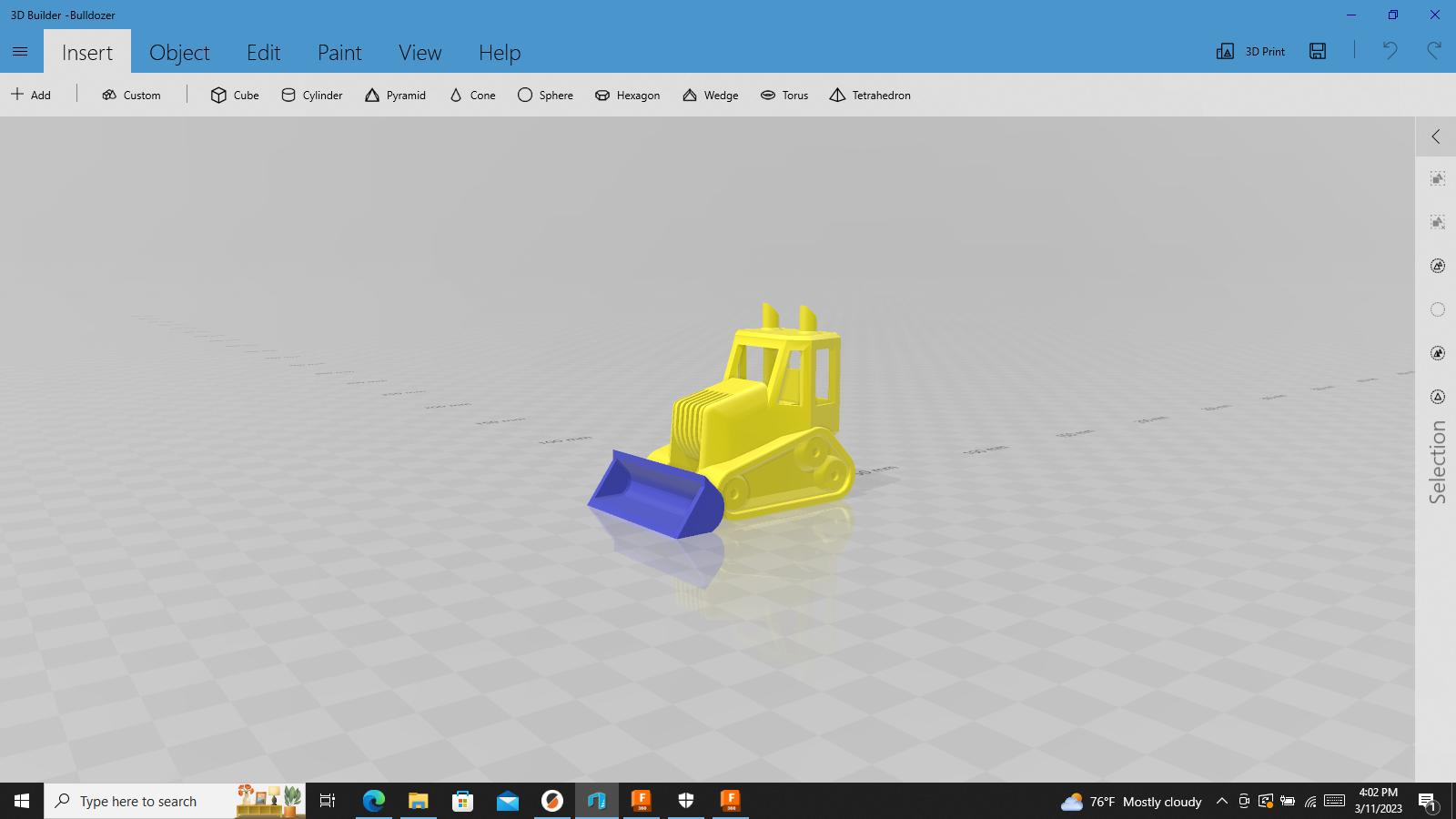Insert a Hexagon shape
The image size is (1456, 819).
[627, 95]
